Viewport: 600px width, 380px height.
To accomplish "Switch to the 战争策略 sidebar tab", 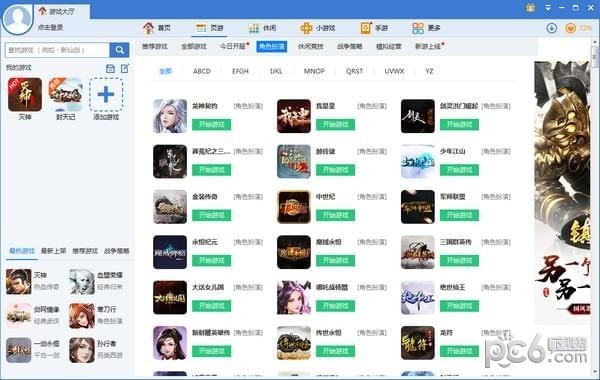I will (116, 251).
